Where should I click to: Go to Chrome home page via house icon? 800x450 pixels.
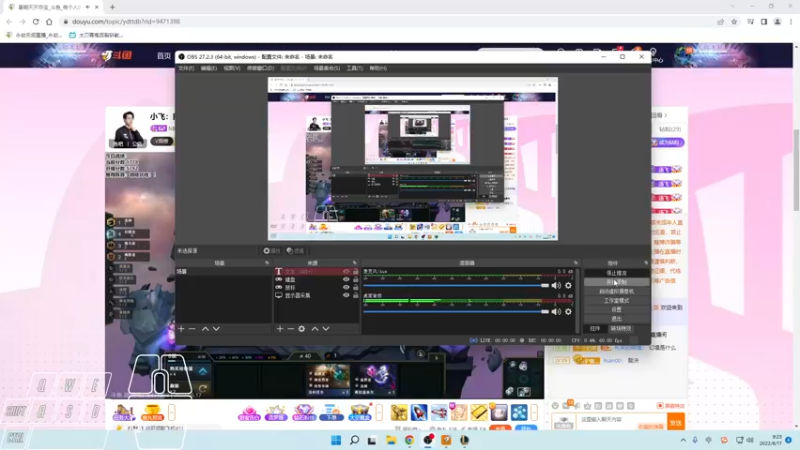click(49, 22)
